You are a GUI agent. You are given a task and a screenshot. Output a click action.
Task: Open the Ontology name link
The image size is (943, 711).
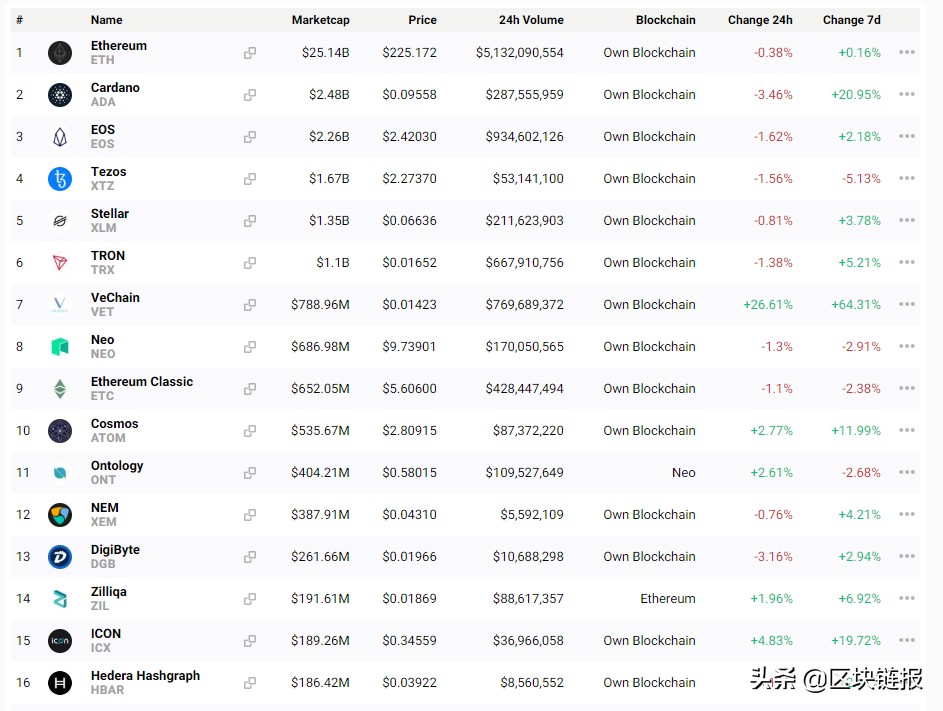click(117, 466)
